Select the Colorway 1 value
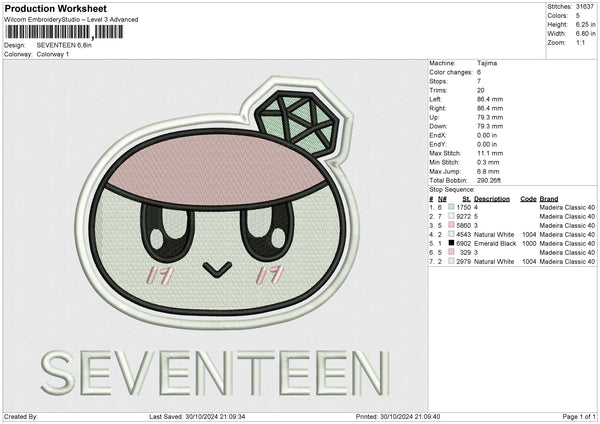The width and height of the screenshot is (600, 424). [53, 54]
